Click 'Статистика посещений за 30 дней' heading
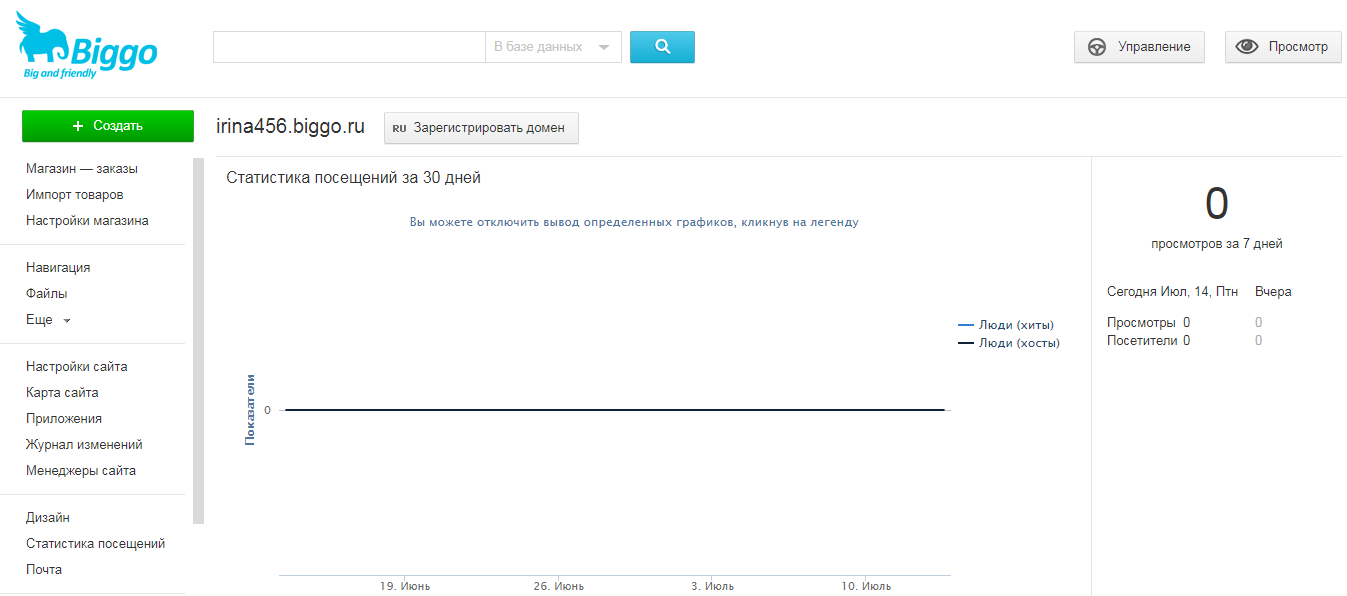Screen dimensions: 1347x596 pyautogui.click(x=354, y=178)
